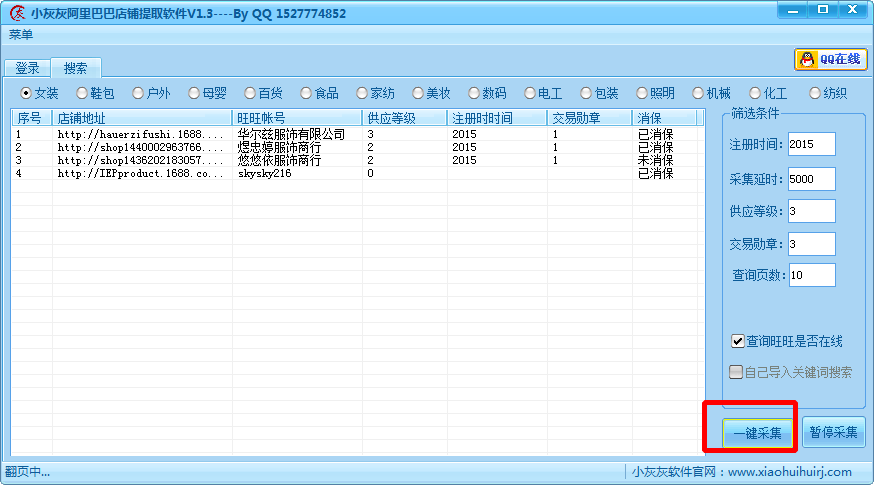The width and height of the screenshot is (874, 485).
Task: Select the shop1436202183057 URL row
Action: point(140,161)
